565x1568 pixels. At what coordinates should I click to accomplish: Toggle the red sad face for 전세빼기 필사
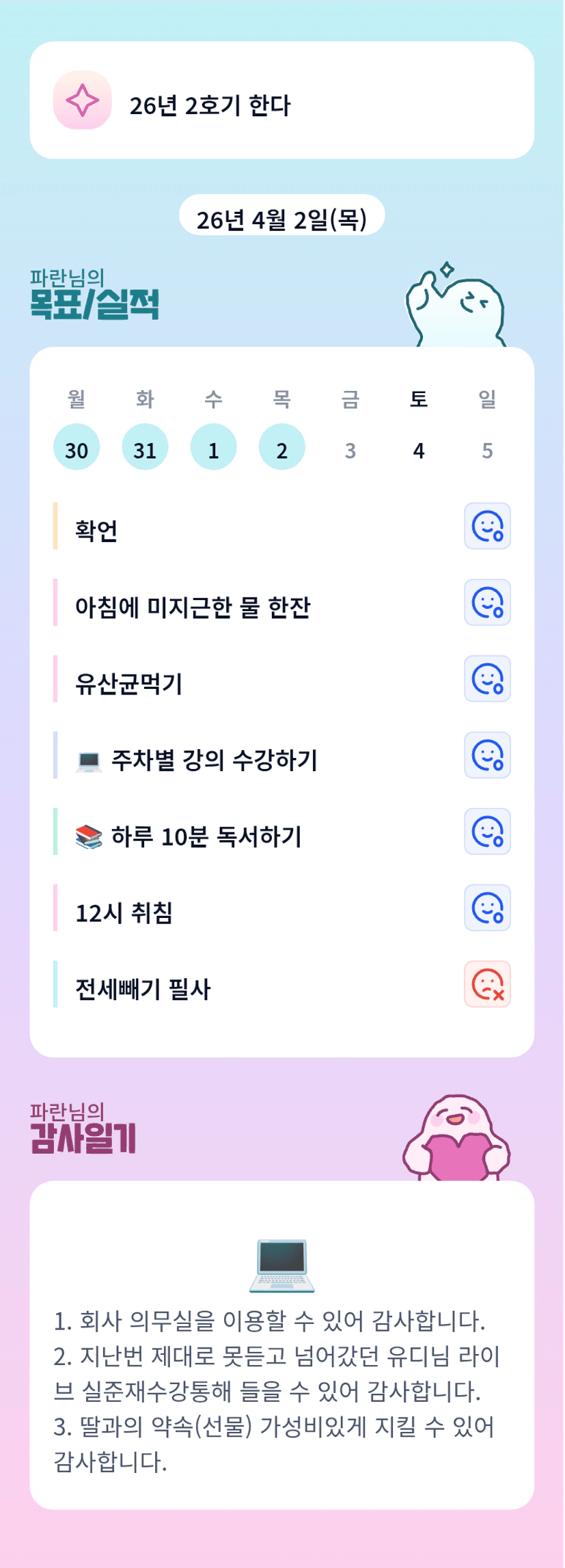point(487,984)
